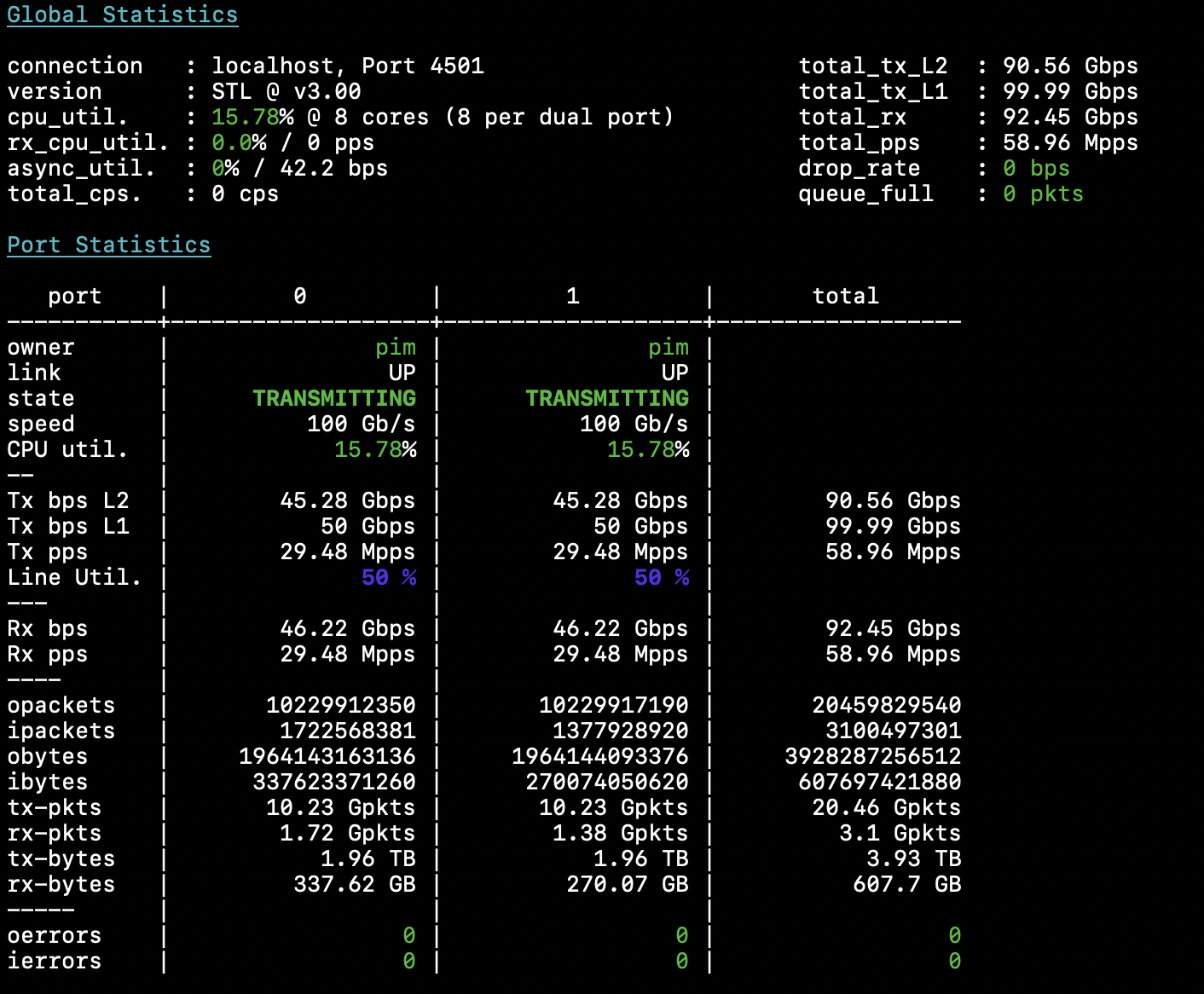Click the async_util 42.2 bps value
The width and height of the screenshot is (1204, 994).
tap(333, 168)
